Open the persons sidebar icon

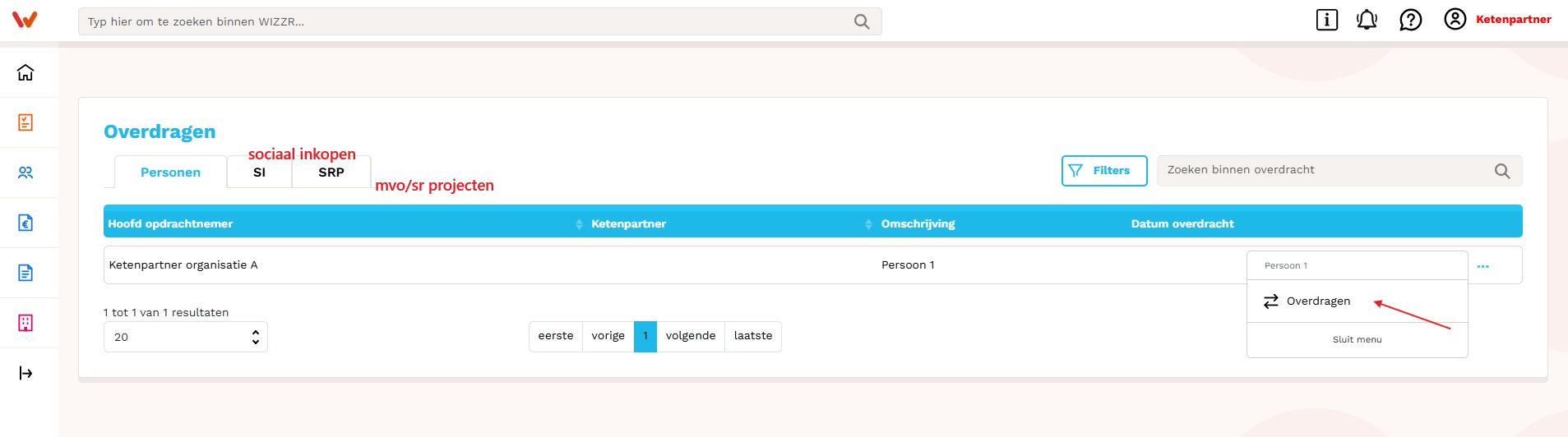(x=25, y=172)
